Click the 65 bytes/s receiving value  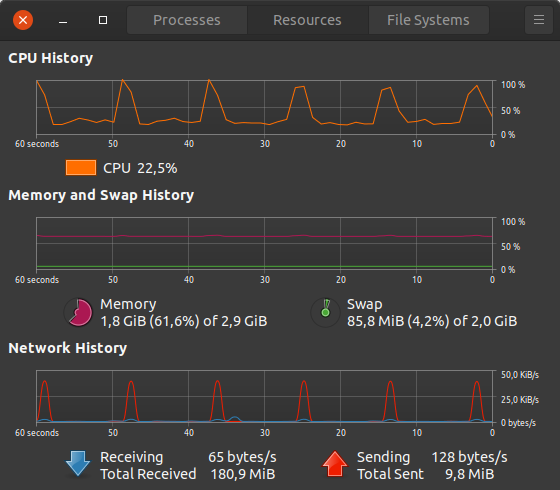click(242, 457)
